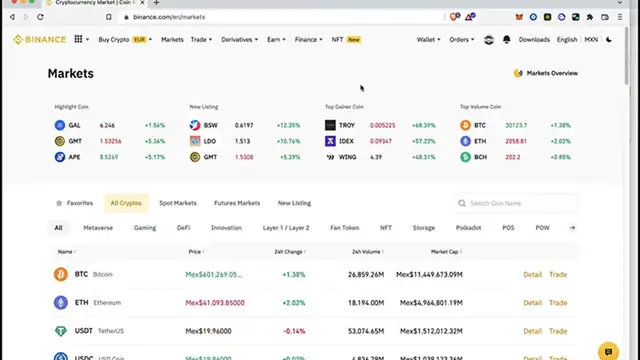
Task: Show more categories with right arrow
Action: (572, 228)
